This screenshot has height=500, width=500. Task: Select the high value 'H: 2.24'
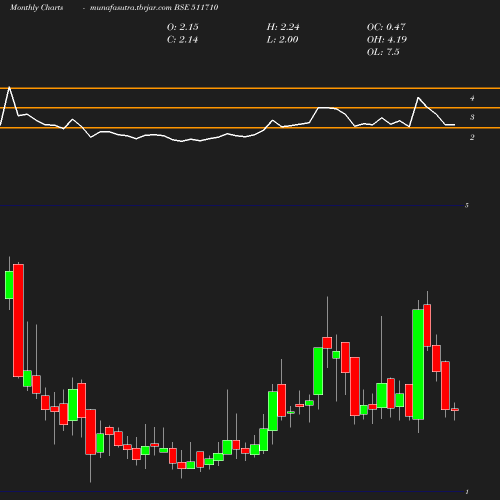coord(283,27)
